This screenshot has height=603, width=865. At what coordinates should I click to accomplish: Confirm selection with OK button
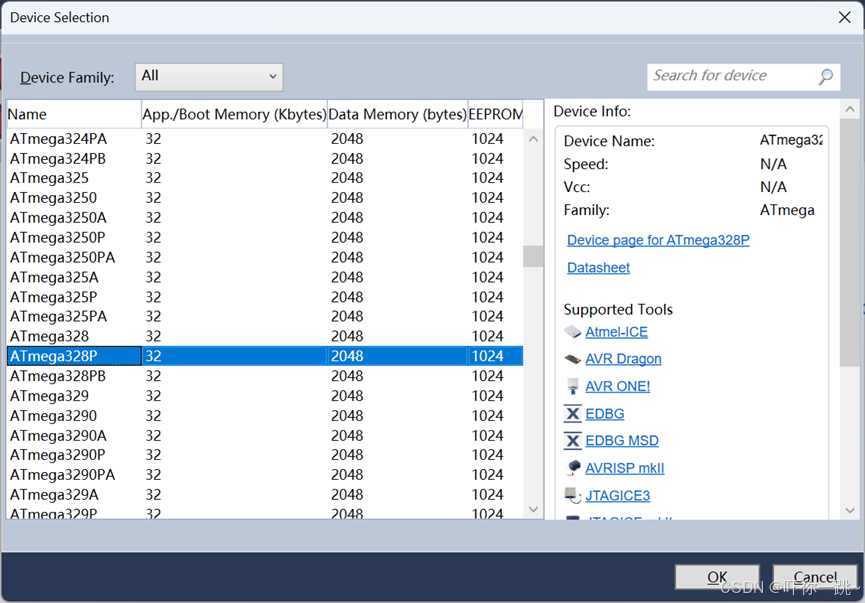point(717,577)
